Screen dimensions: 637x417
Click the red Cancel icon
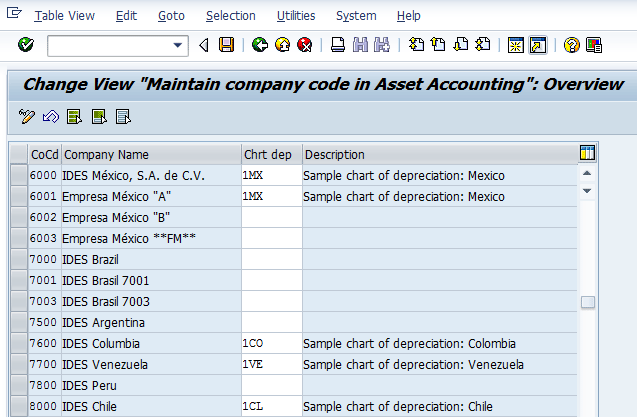[x=304, y=45]
